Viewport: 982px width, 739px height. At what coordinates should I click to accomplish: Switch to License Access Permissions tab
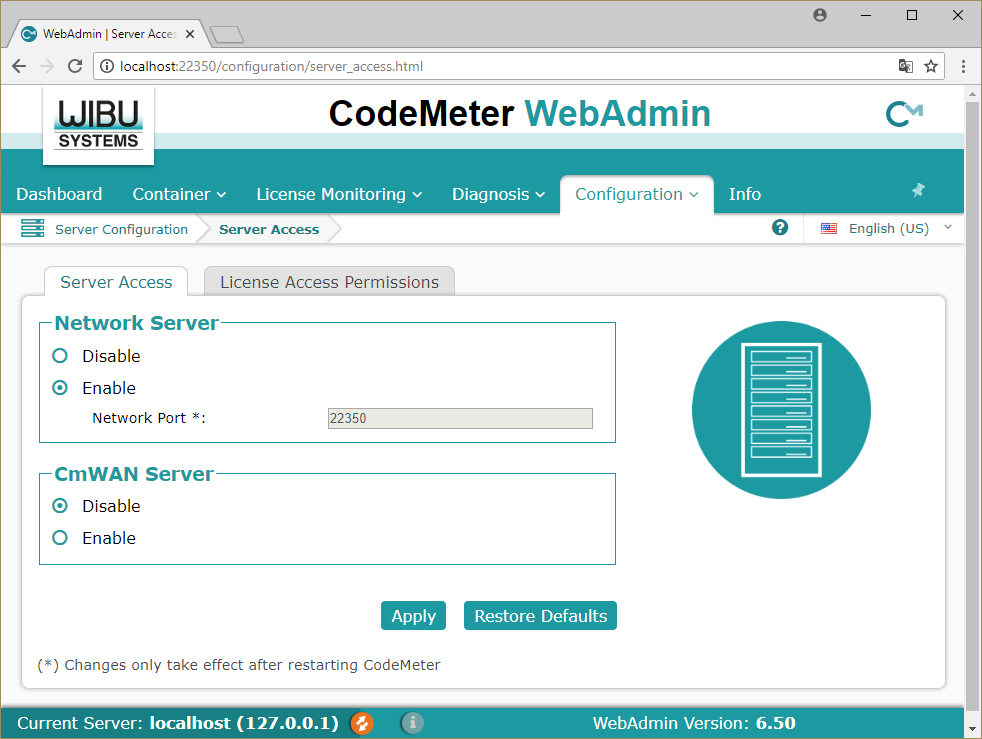329,282
